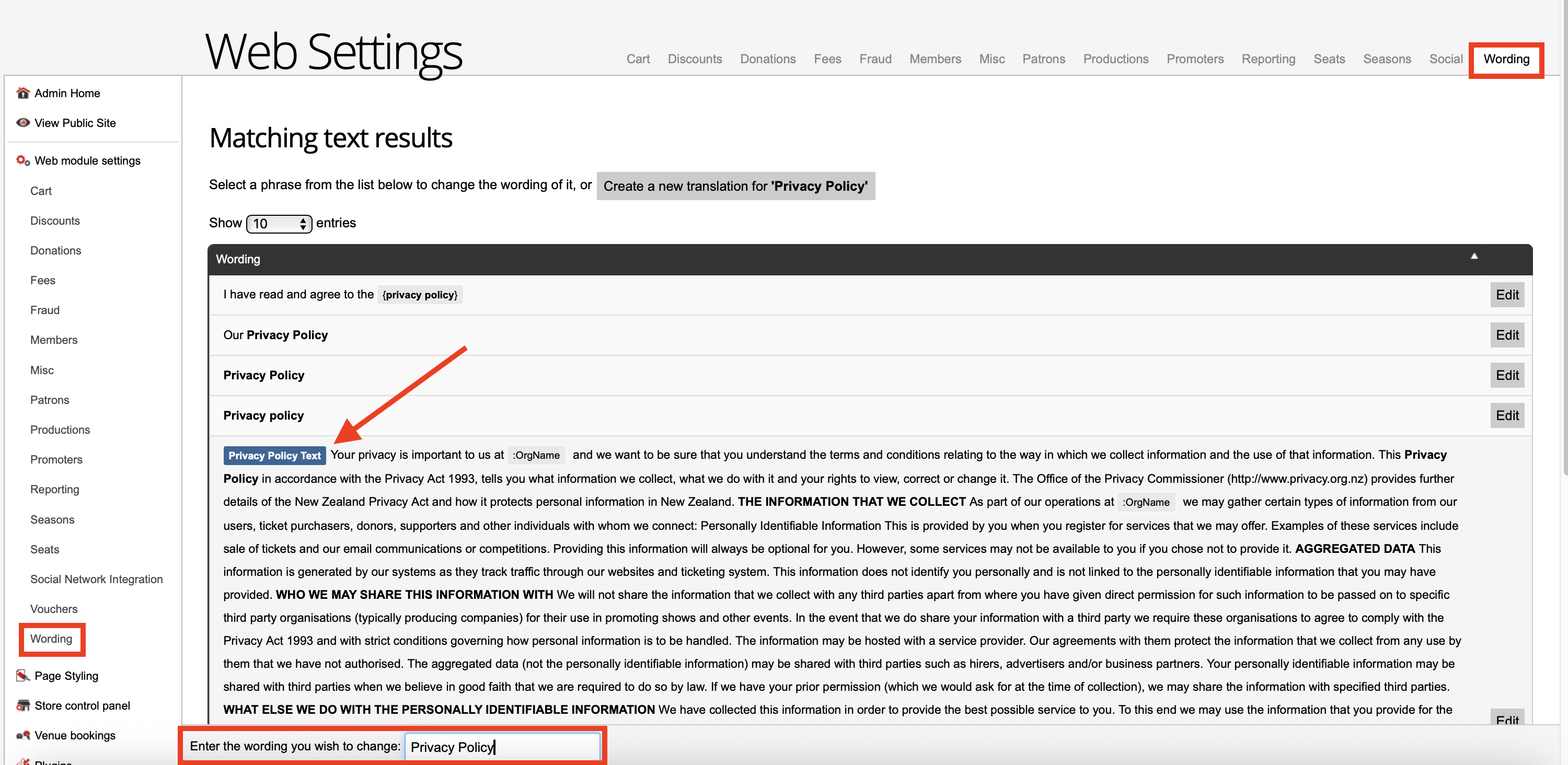Open the Productions top tab

[1115, 59]
